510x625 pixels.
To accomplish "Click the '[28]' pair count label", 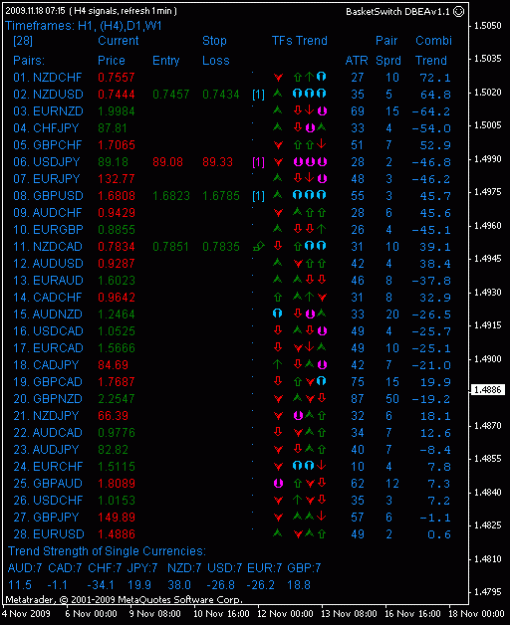I will pyautogui.click(x=23, y=41).
